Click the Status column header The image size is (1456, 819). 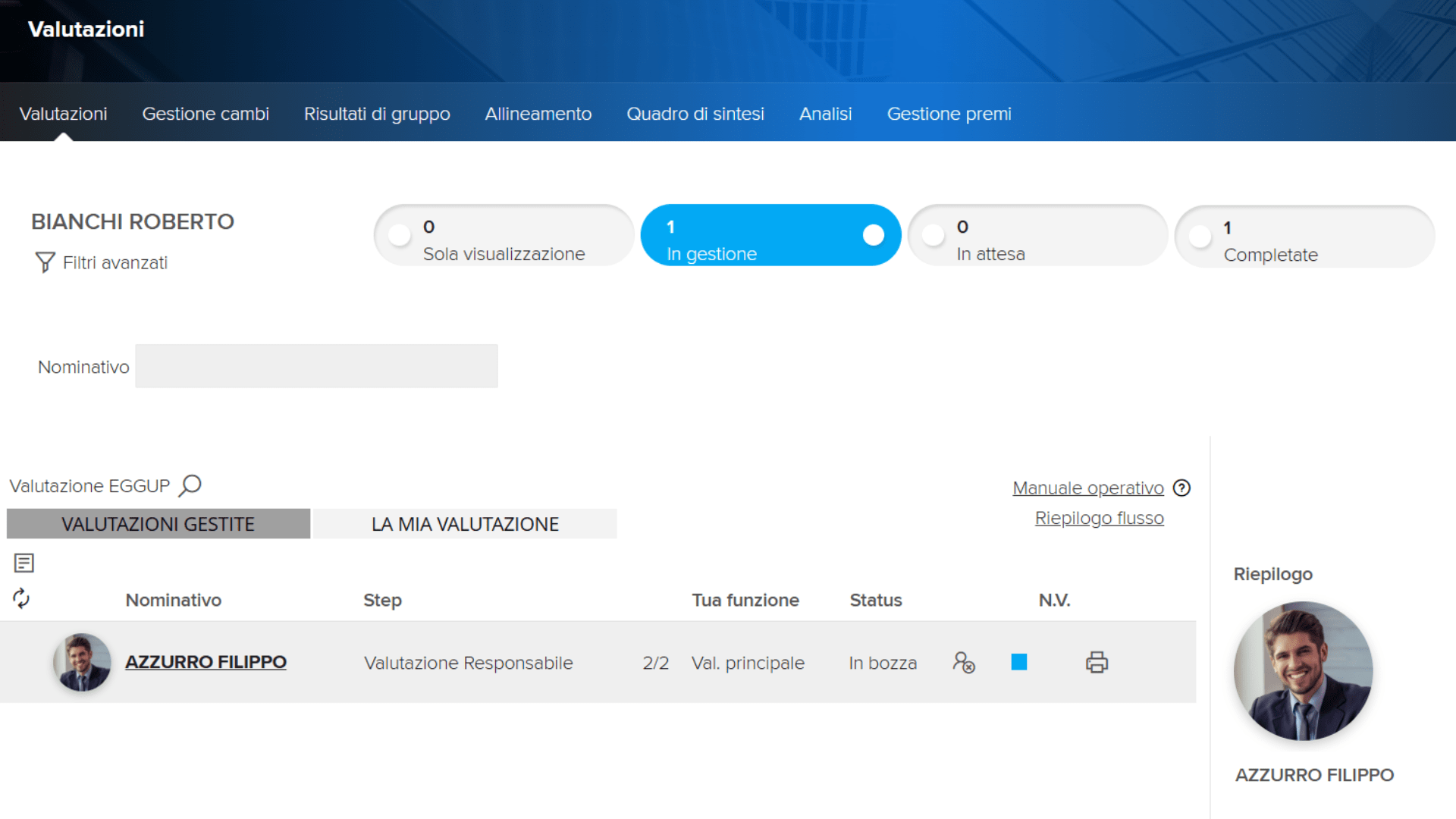876,600
